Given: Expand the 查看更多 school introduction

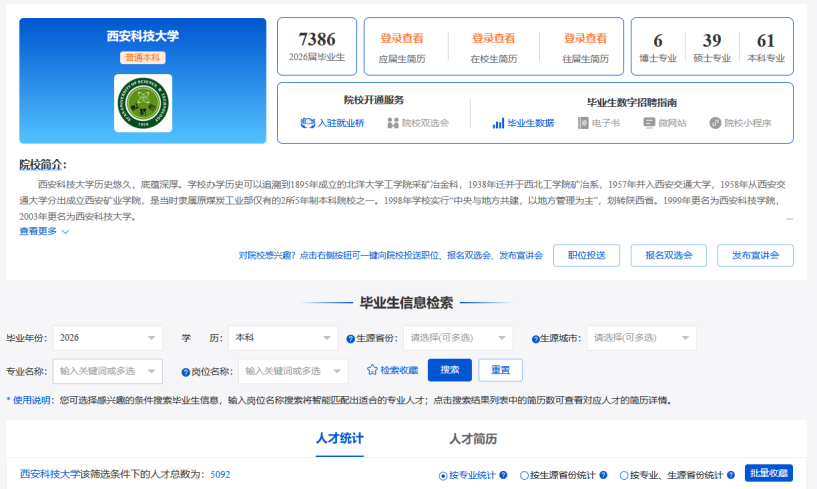Looking at the screenshot, I should (44, 231).
